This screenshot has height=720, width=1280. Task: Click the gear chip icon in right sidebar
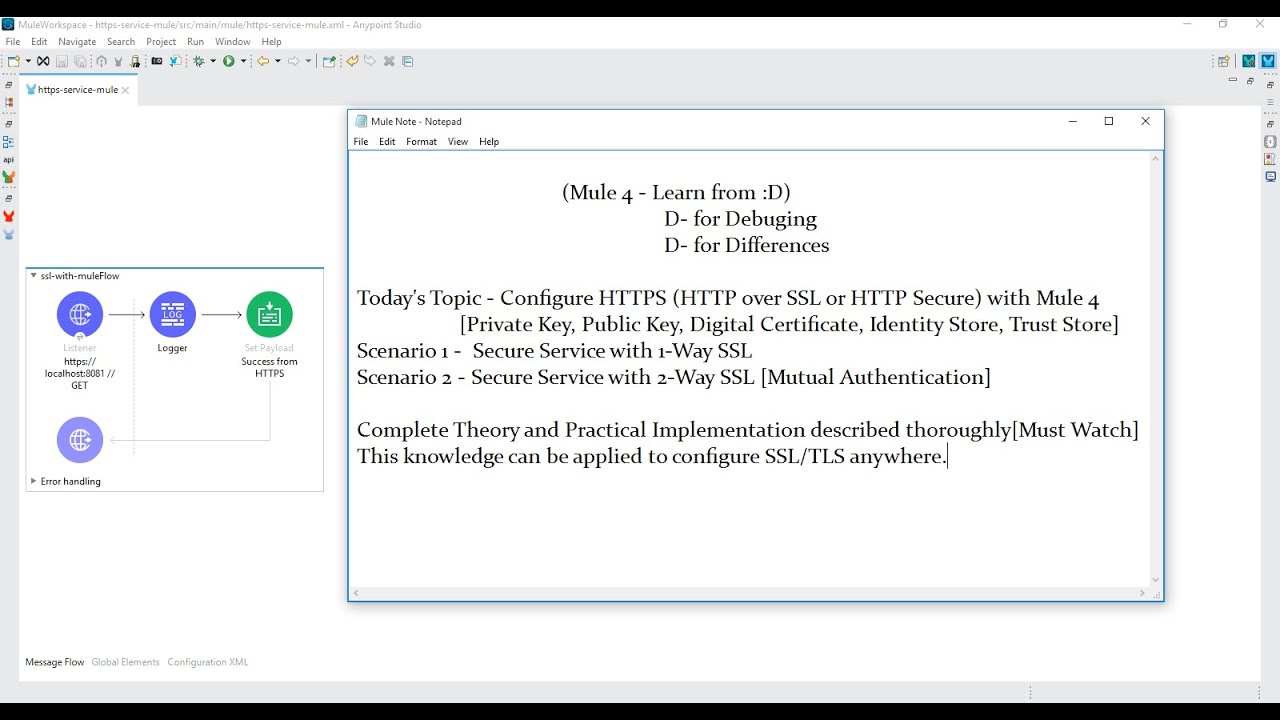[1270, 142]
